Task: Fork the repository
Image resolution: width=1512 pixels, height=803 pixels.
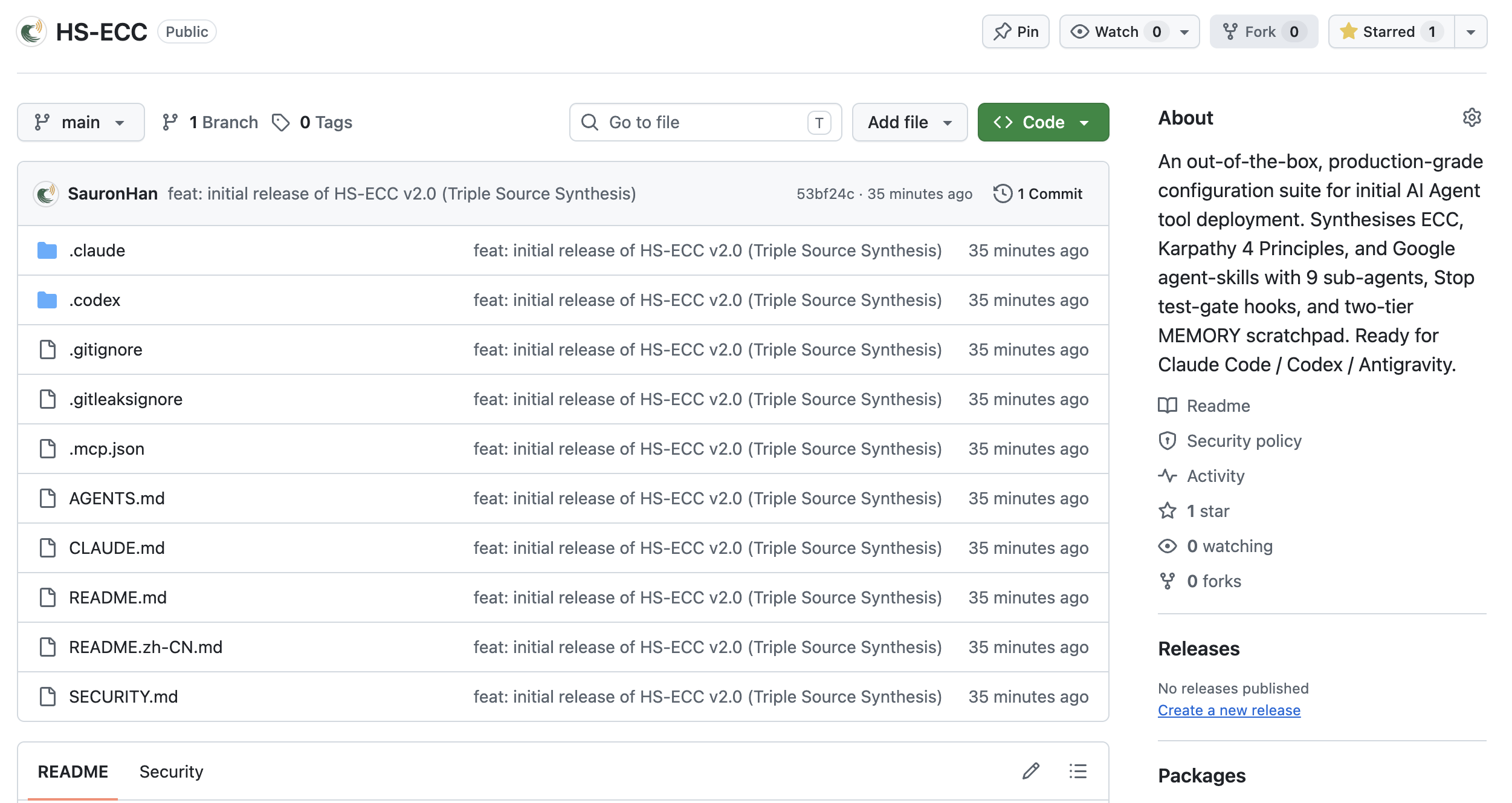Action: pos(1264,31)
